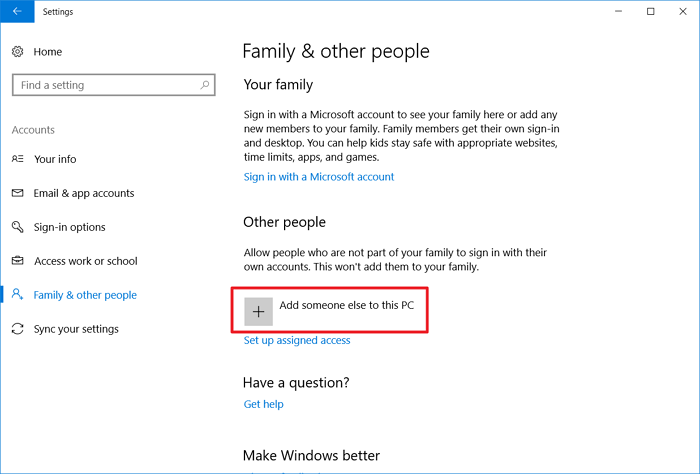
Task: Click 'Add someone else to this PC' label
Action: point(346,305)
